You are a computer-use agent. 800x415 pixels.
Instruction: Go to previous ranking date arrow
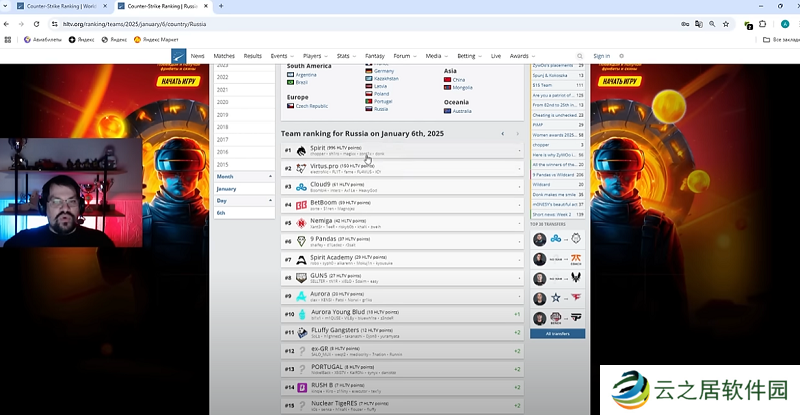click(x=502, y=133)
